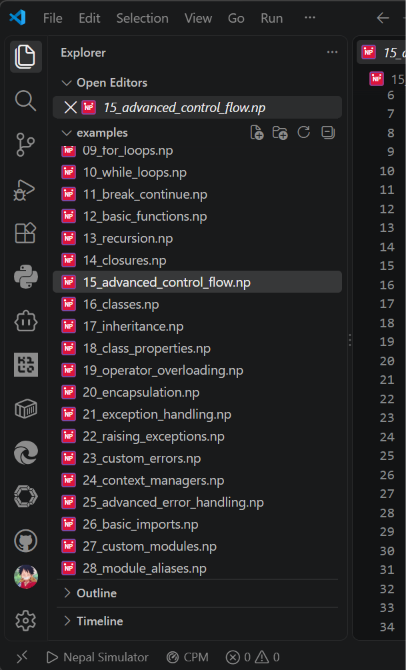Open the Run and Debug view

(x=25, y=189)
